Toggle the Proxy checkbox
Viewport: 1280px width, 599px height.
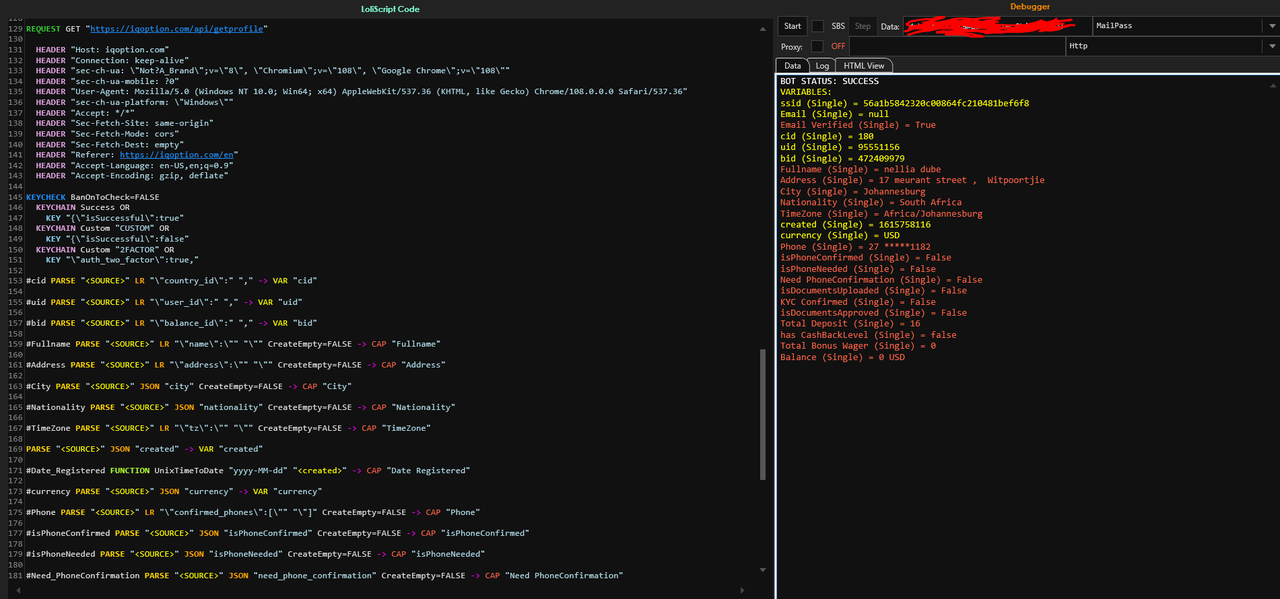click(817, 46)
